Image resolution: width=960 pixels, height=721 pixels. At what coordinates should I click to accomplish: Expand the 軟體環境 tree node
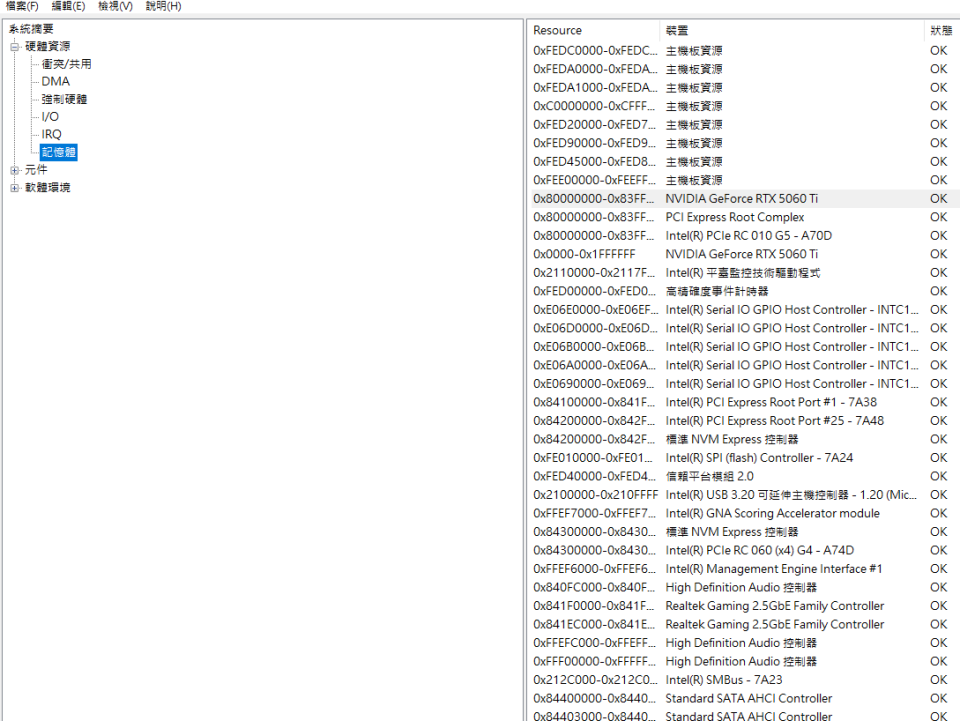[x=15, y=188]
